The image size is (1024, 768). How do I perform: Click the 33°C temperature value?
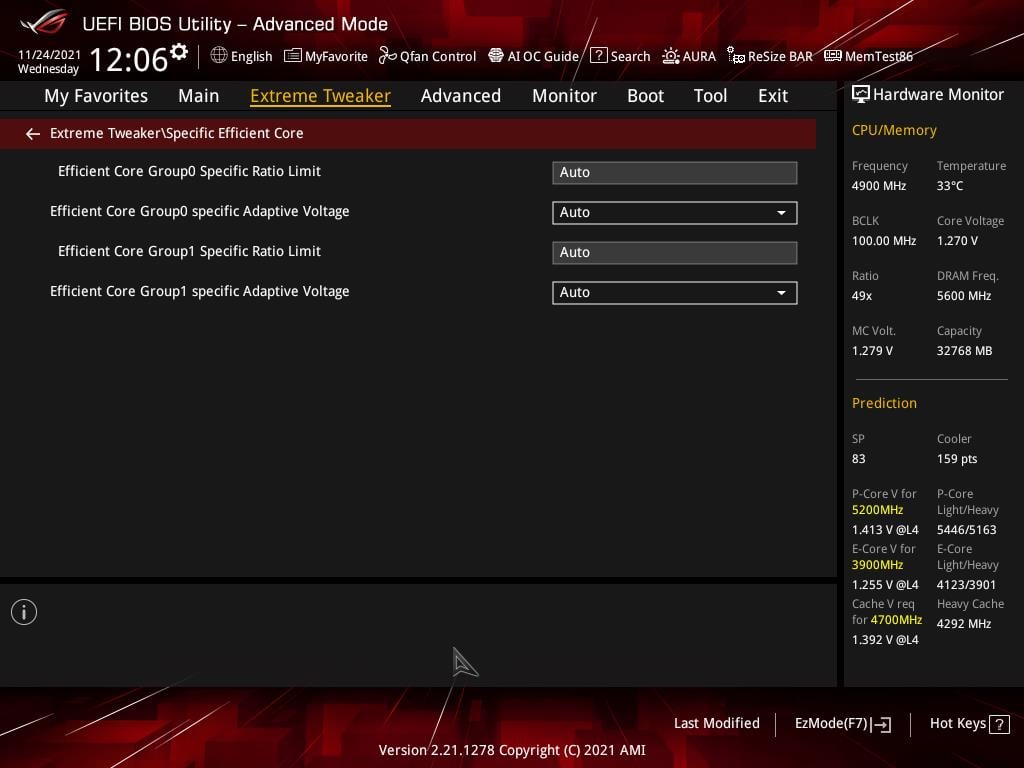(950, 186)
